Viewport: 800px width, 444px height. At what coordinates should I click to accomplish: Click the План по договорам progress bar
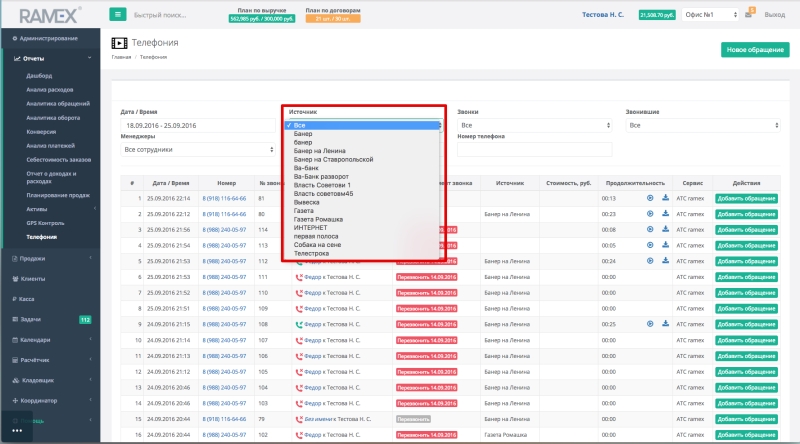click(x=333, y=19)
